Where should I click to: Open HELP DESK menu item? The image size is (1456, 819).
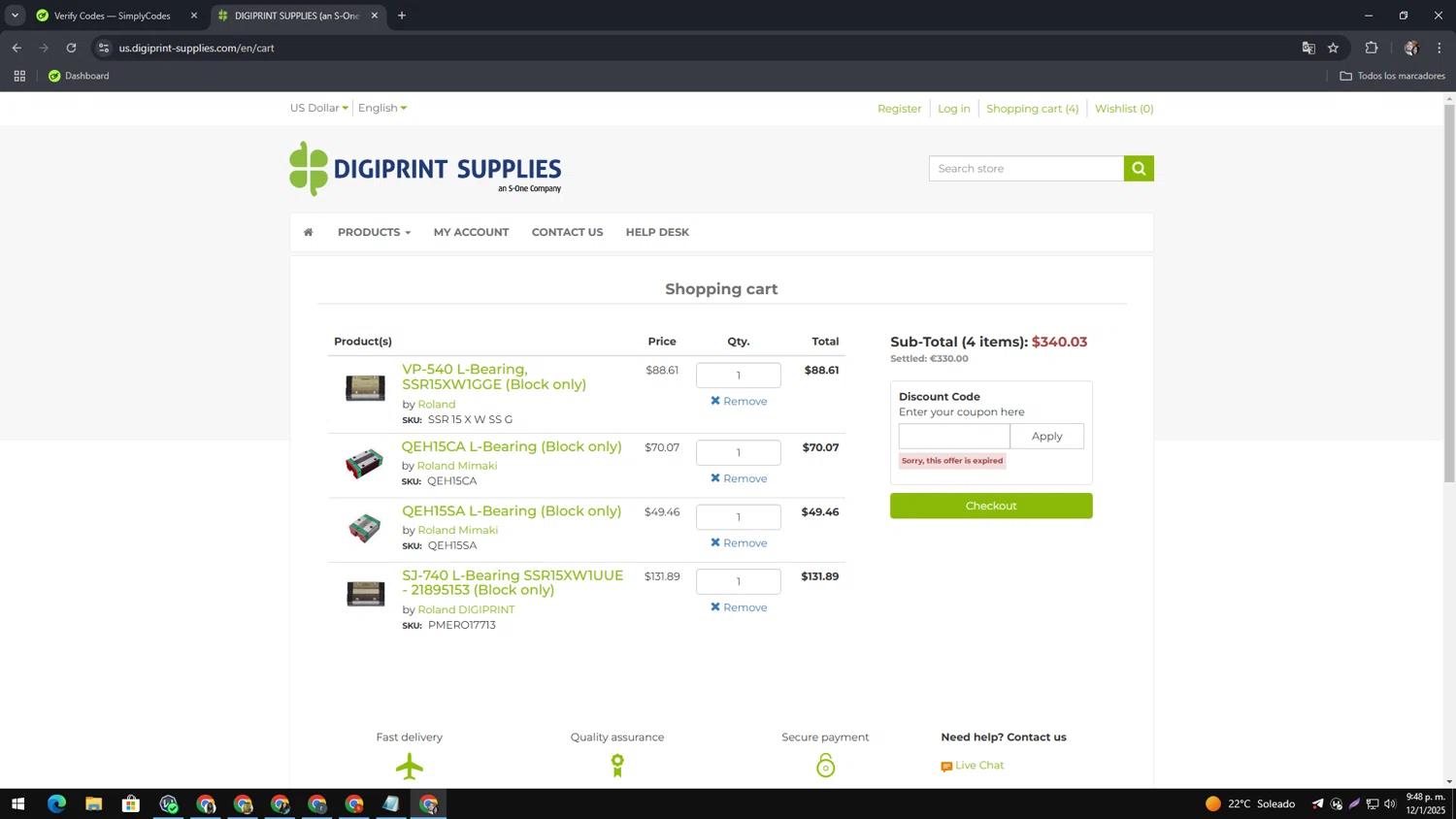[657, 232]
